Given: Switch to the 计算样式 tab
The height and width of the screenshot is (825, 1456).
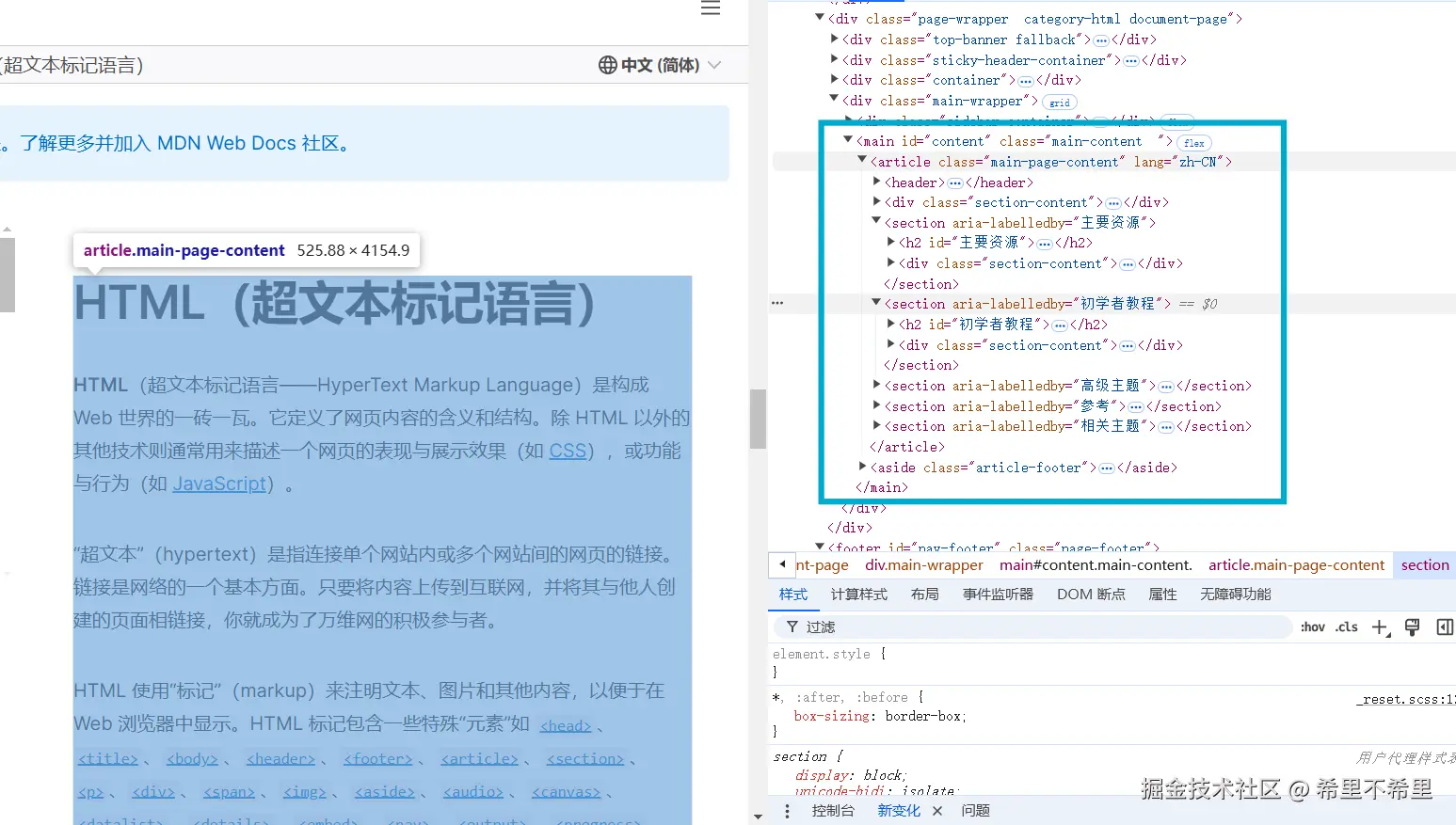Looking at the screenshot, I should pyautogui.click(x=859, y=595).
